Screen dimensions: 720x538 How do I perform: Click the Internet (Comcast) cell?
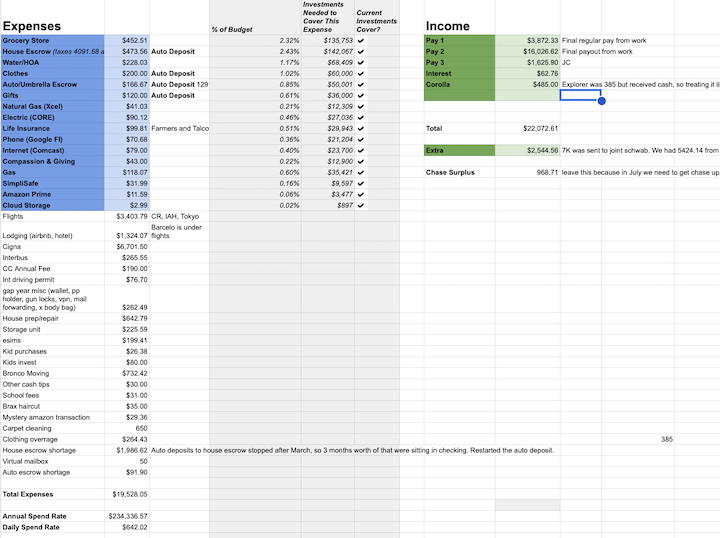52,151
